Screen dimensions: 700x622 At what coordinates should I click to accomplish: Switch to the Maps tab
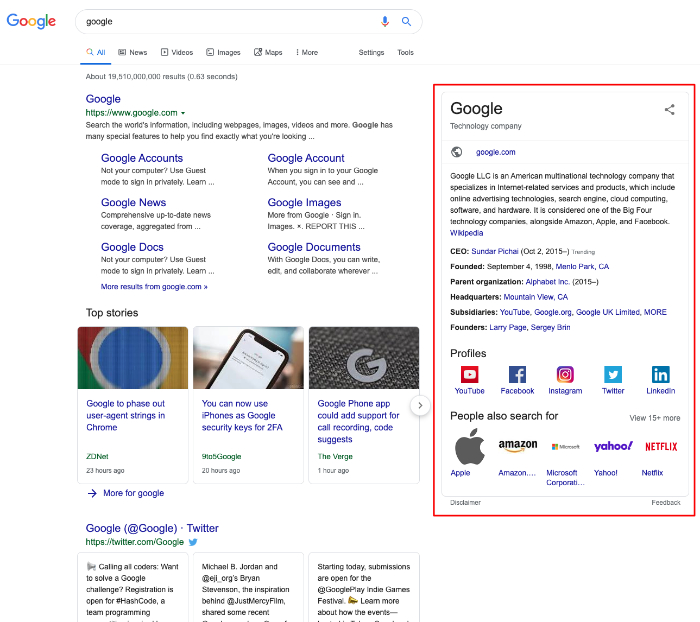pyautogui.click(x=268, y=52)
